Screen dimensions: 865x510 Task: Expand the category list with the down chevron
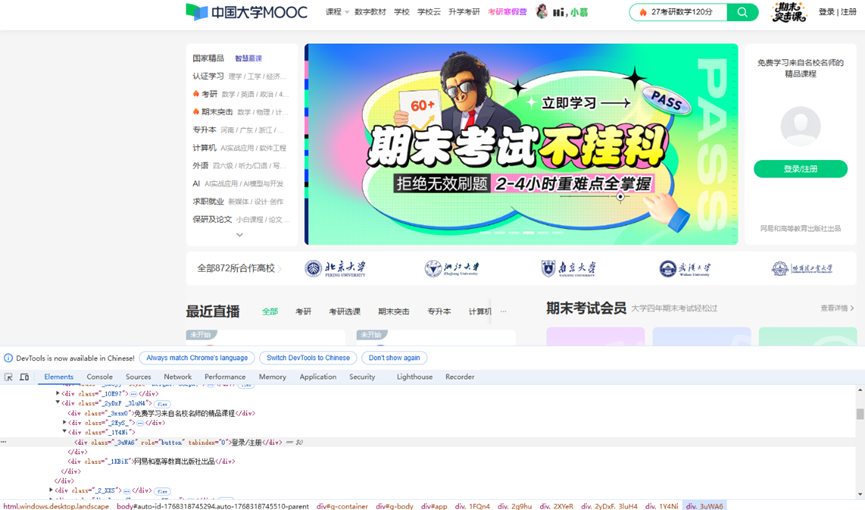point(239,235)
